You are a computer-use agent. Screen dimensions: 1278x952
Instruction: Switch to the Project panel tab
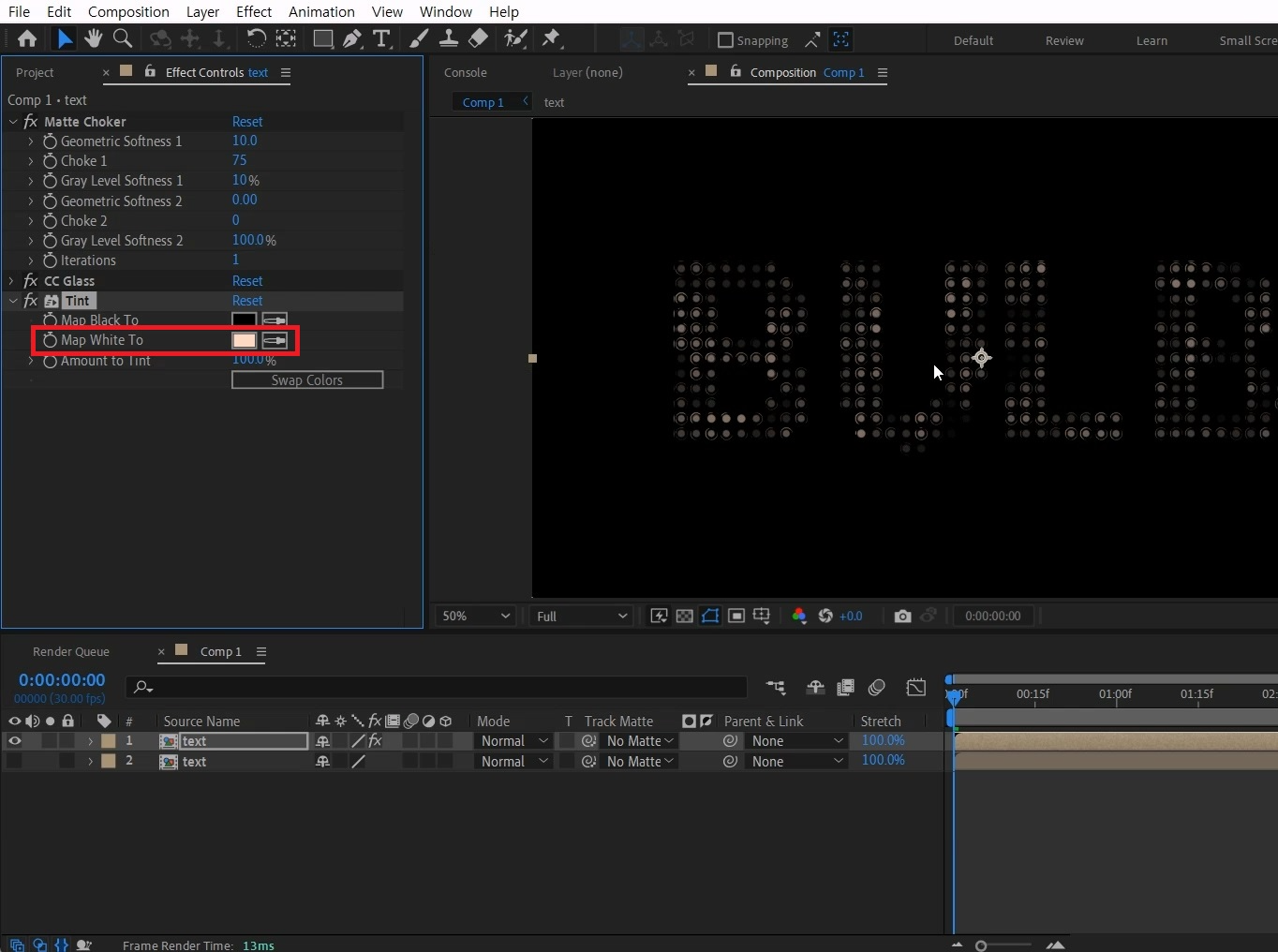coord(35,72)
